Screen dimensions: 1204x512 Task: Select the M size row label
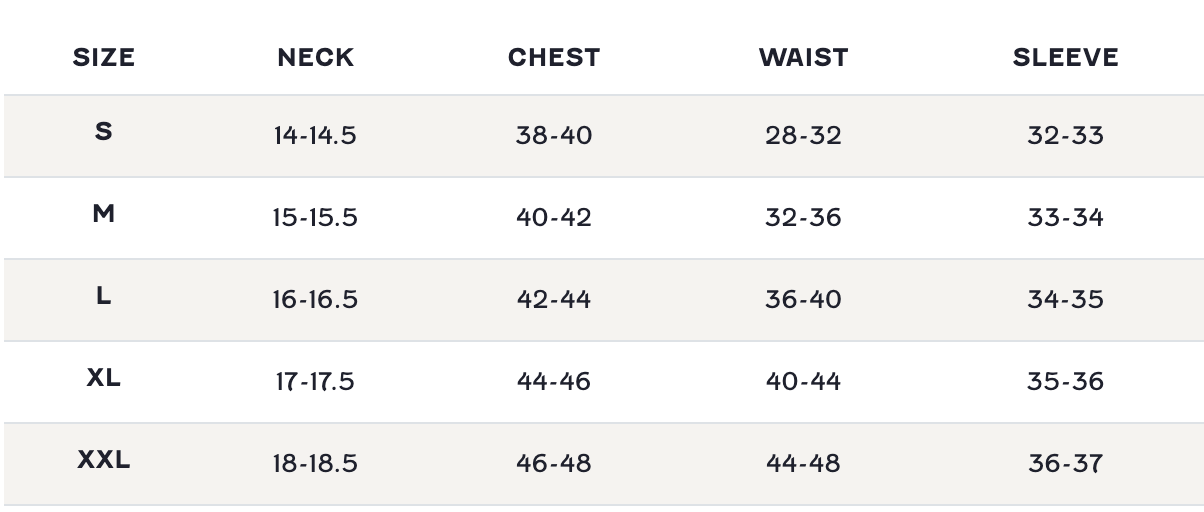(x=104, y=213)
